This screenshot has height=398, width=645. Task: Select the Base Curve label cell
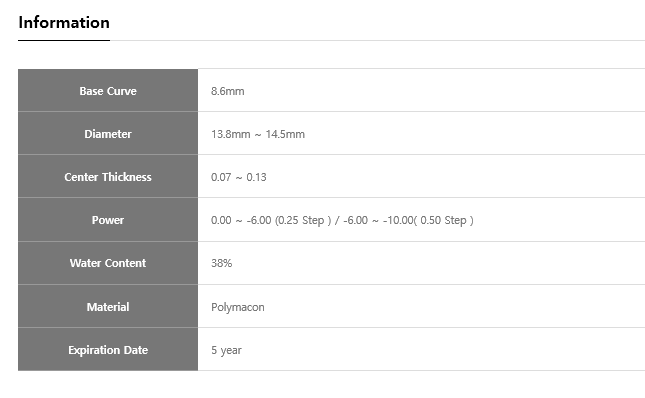(108, 90)
